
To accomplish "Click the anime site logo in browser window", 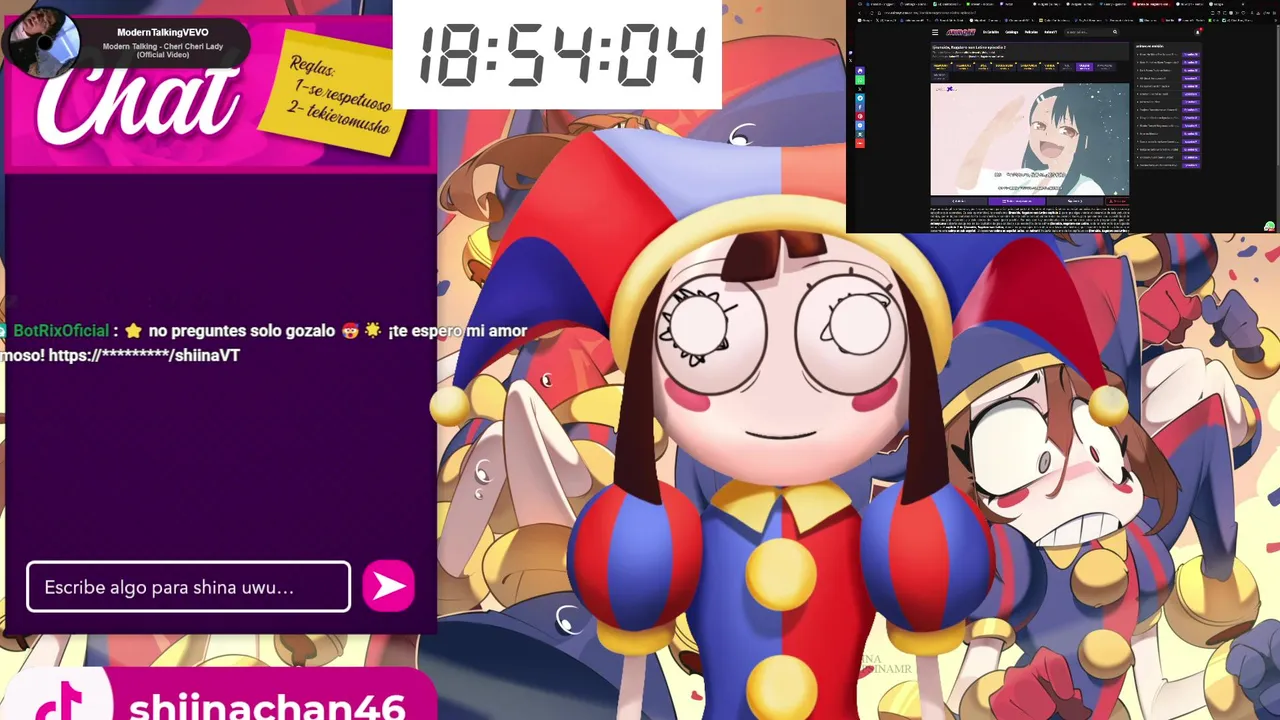I will (x=961, y=32).
